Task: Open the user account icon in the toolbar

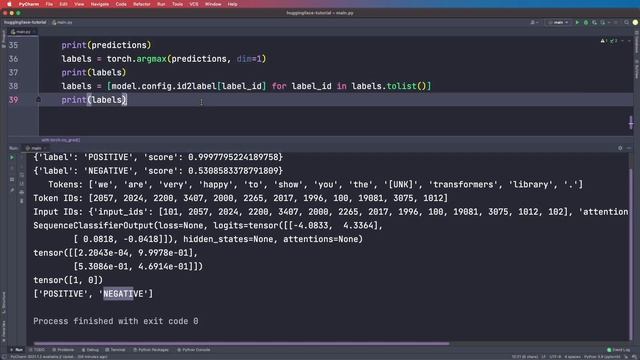Action: click(x=534, y=22)
